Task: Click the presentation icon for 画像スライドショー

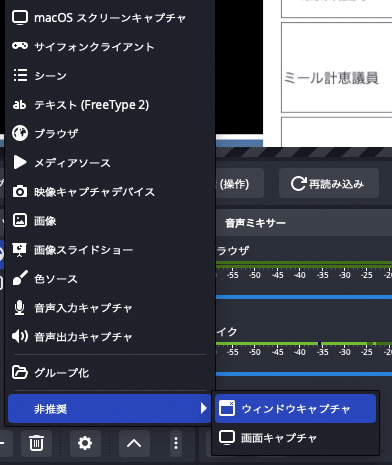Action: [20, 250]
